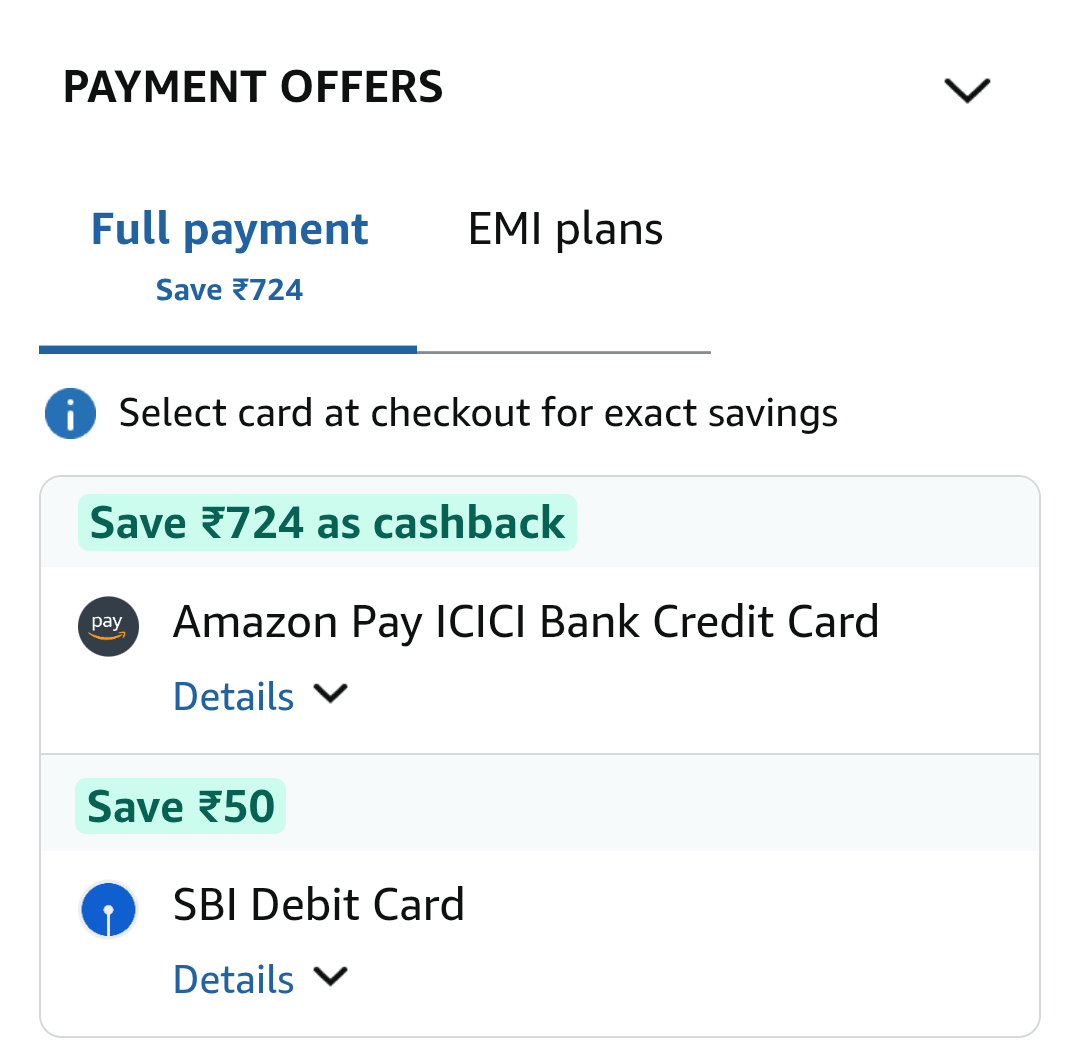Click the blue info icon
Viewport: 1080px width, 1052px height.
pyautogui.click(x=70, y=413)
